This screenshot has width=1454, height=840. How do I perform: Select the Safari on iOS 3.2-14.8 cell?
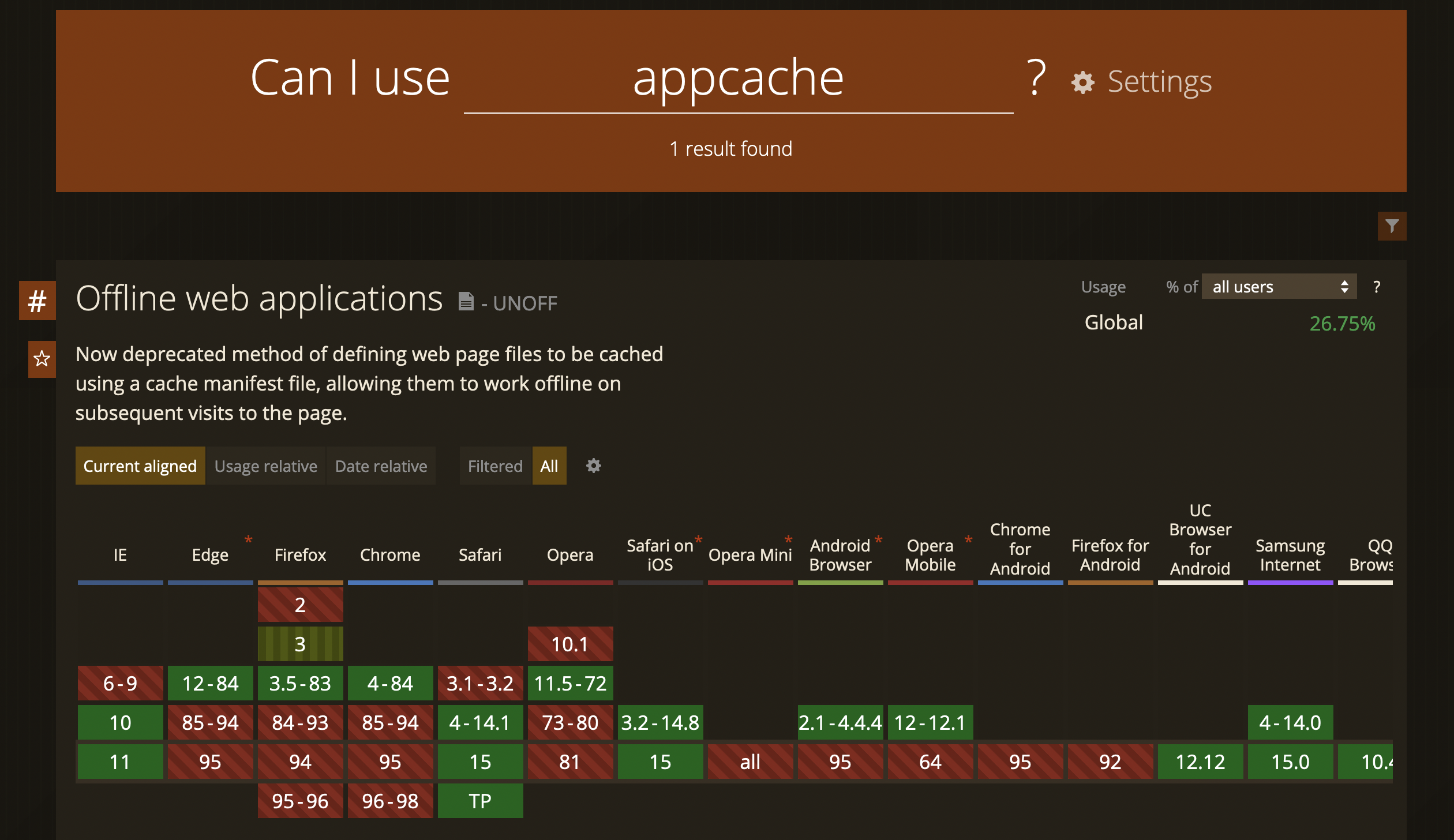pos(661,722)
